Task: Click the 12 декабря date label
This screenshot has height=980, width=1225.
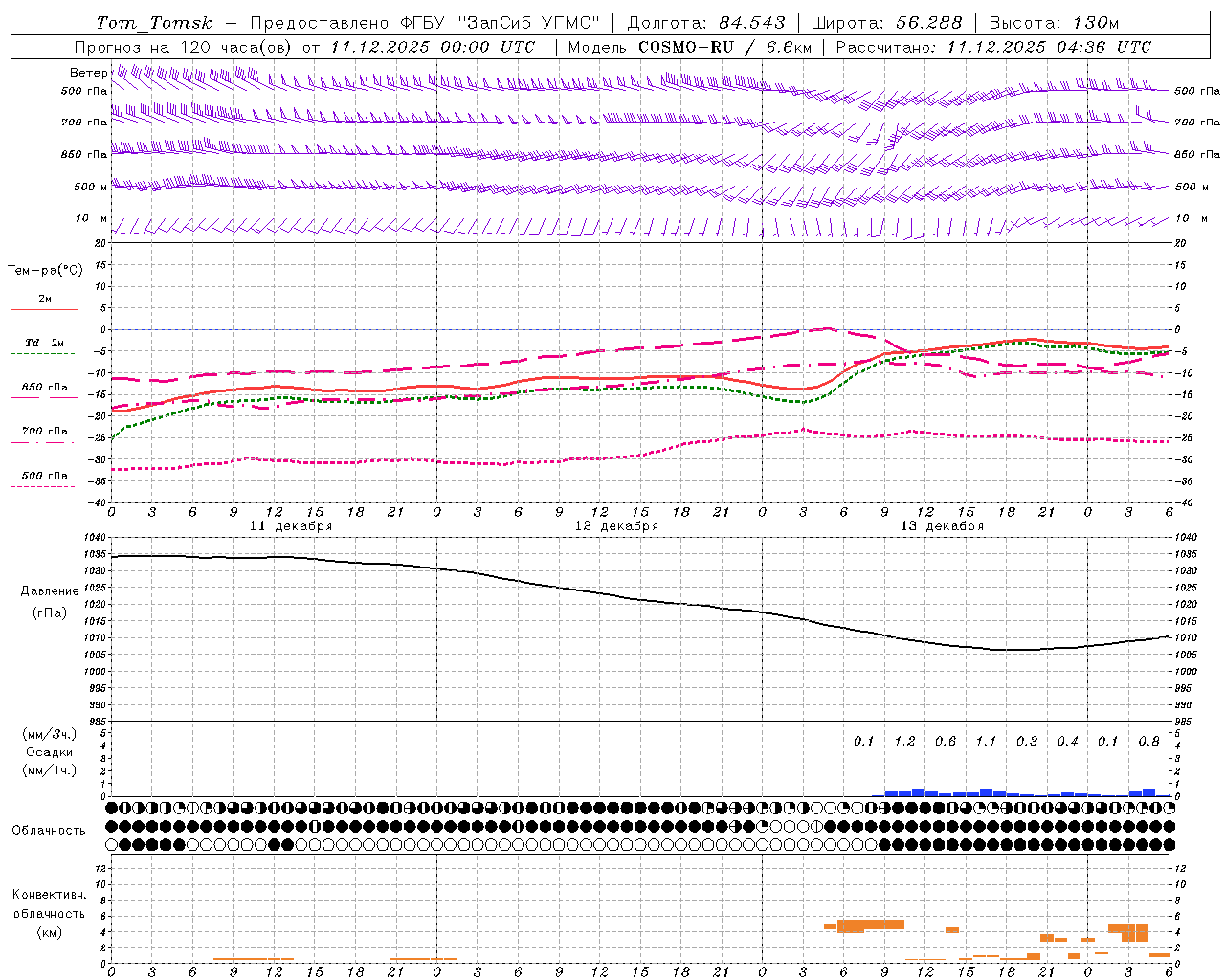Action: click(x=616, y=526)
